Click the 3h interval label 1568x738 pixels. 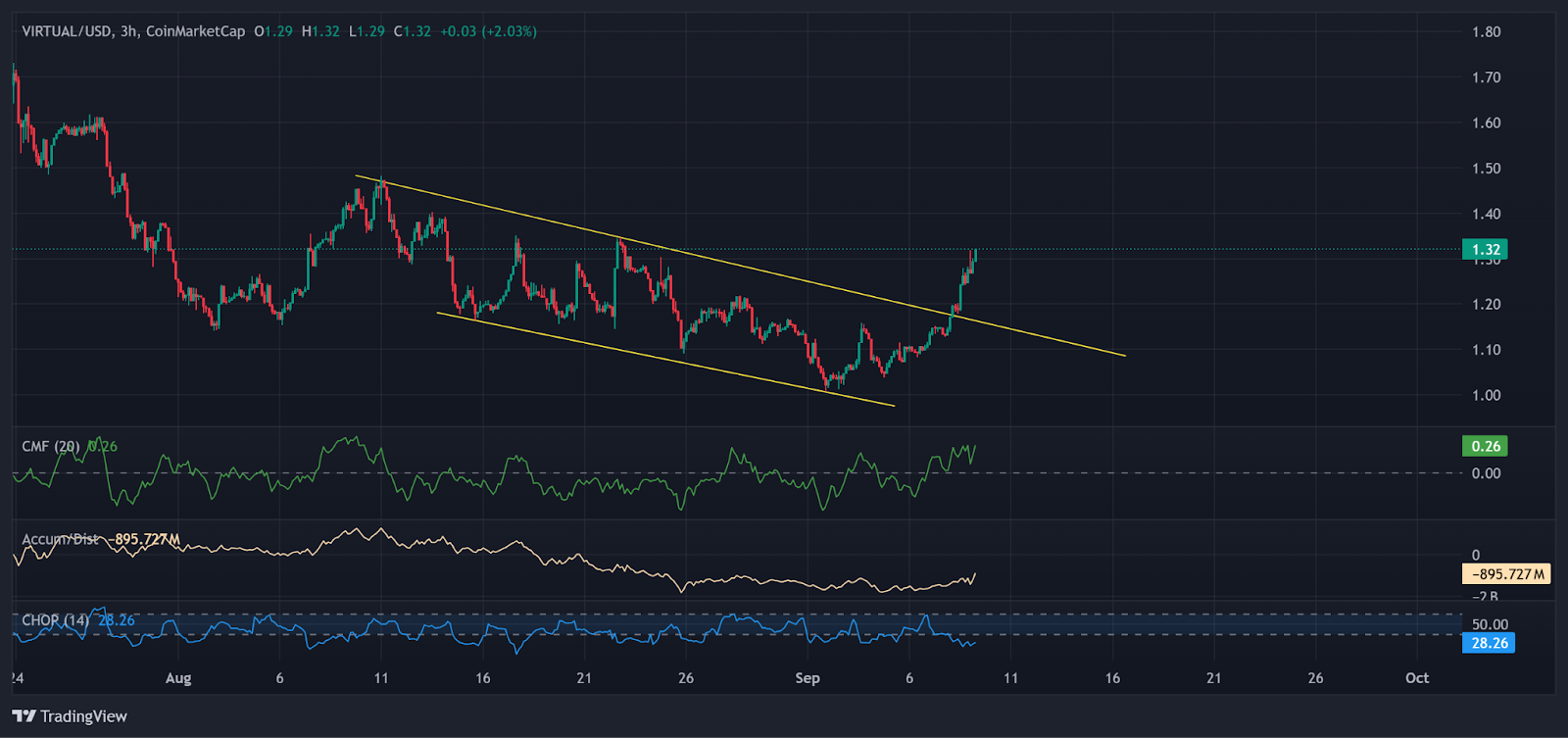(x=128, y=31)
